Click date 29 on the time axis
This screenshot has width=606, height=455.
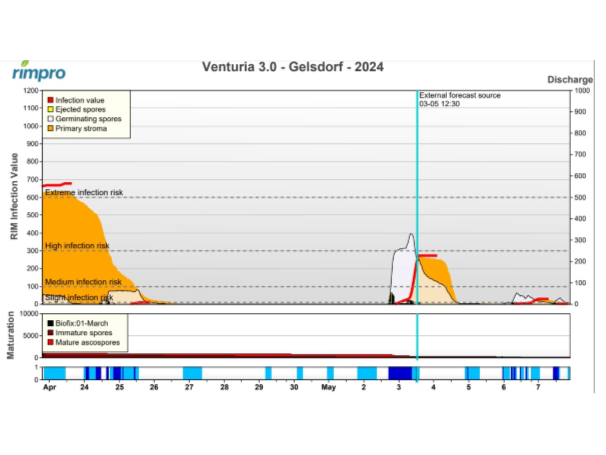click(259, 387)
